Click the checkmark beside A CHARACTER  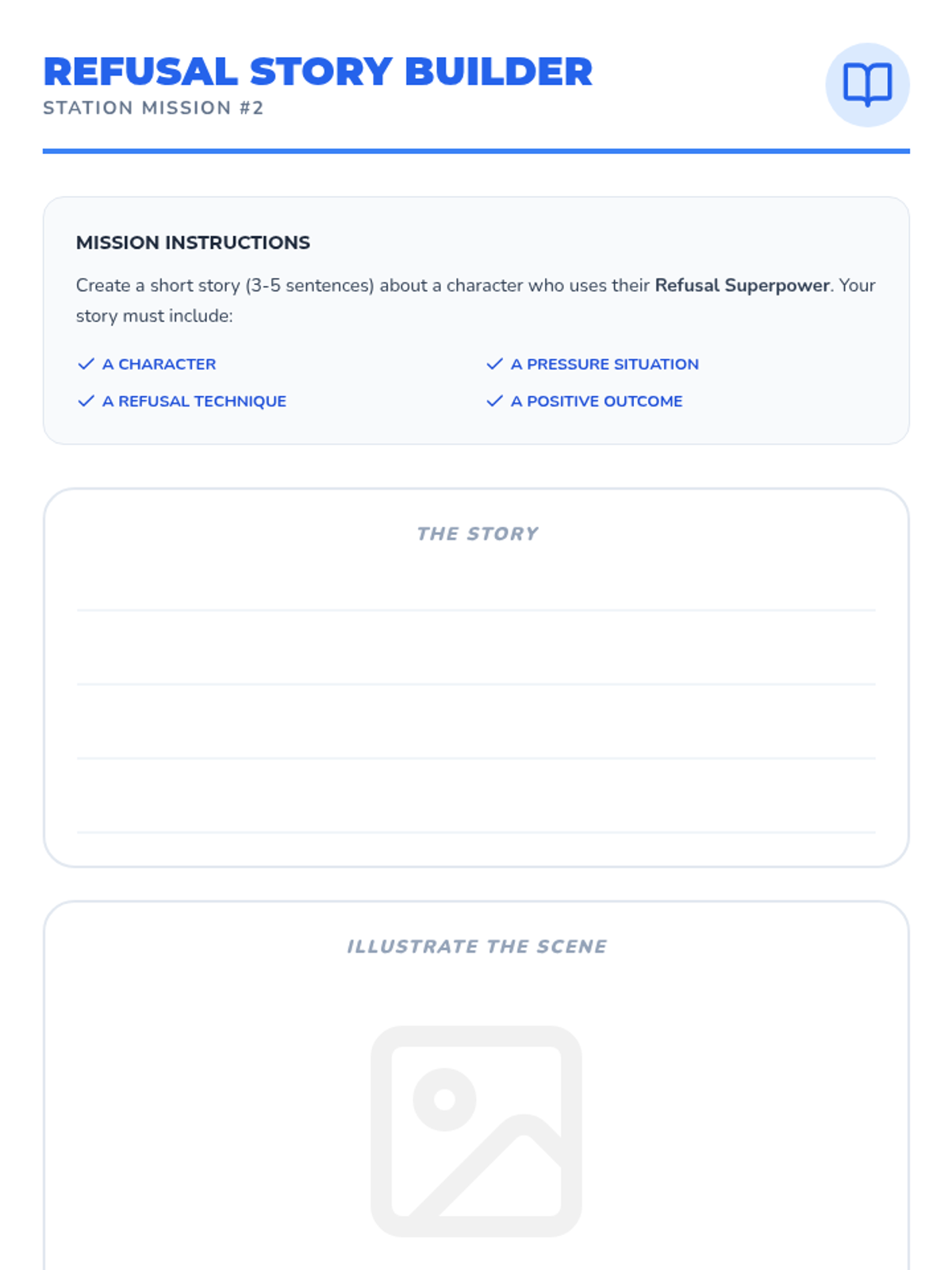[86, 364]
